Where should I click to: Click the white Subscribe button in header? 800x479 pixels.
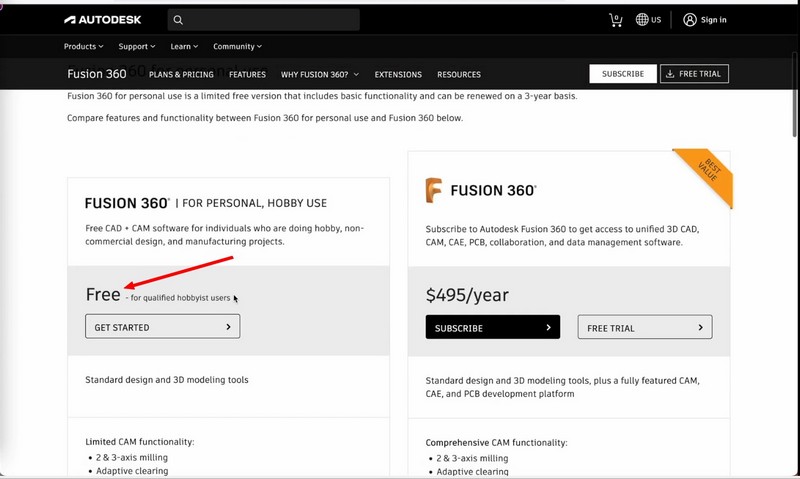click(622, 74)
